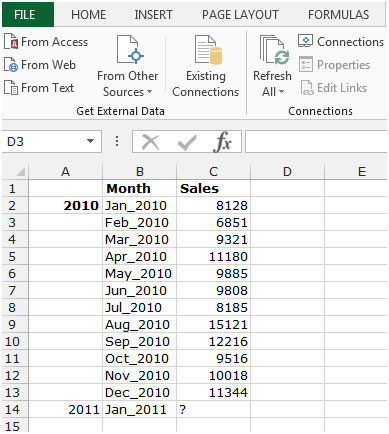Select the Sales header cell
The width and height of the screenshot is (389, 434).
click(213, 188)
